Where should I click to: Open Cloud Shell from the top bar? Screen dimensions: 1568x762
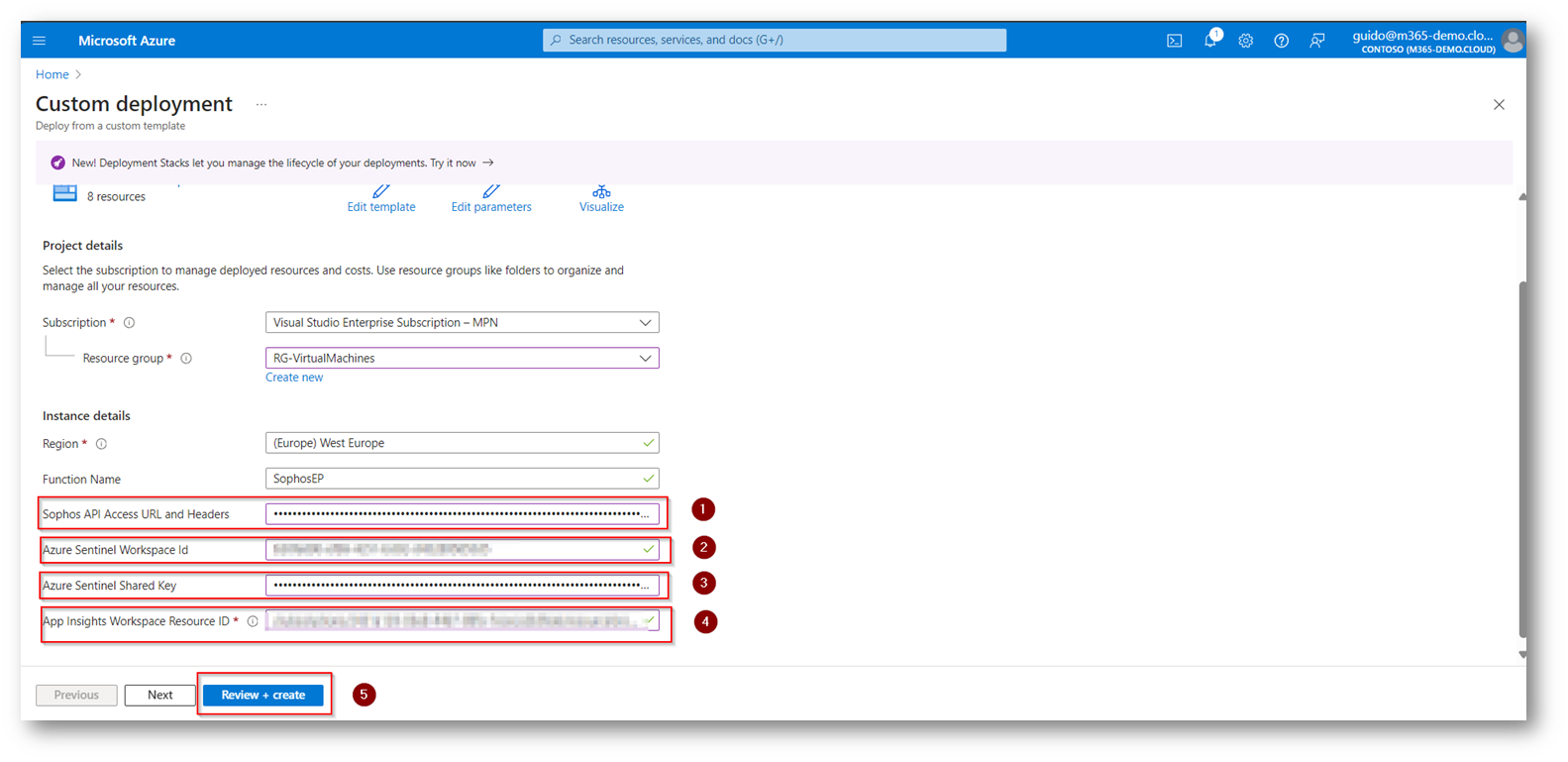[1174, 41]
